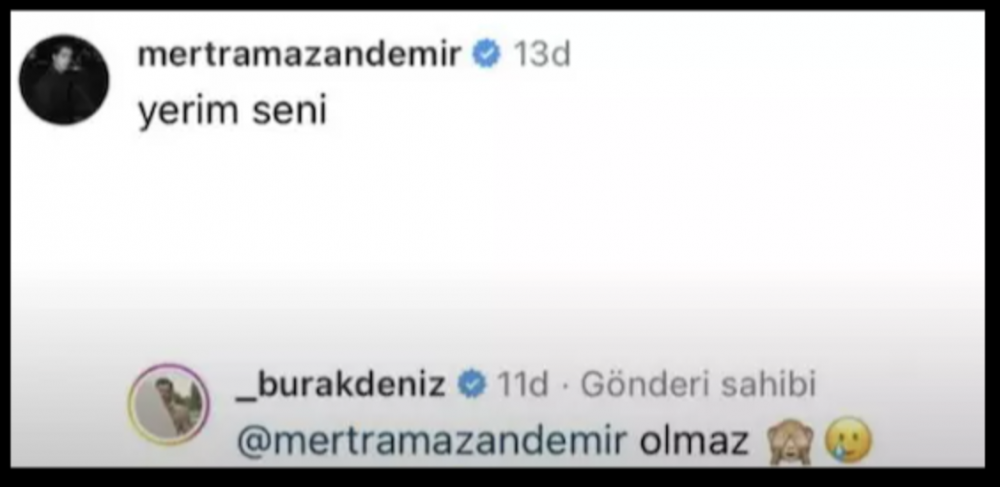Open mertramazandemir's dark profile picture

point(64,80)
